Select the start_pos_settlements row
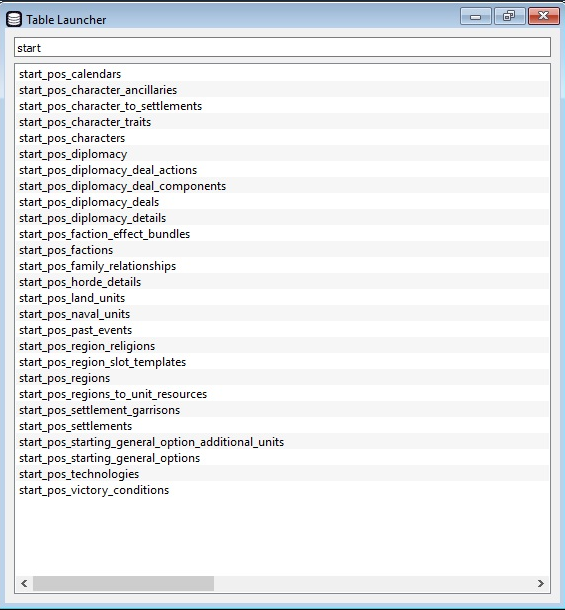 click(282, 426)
